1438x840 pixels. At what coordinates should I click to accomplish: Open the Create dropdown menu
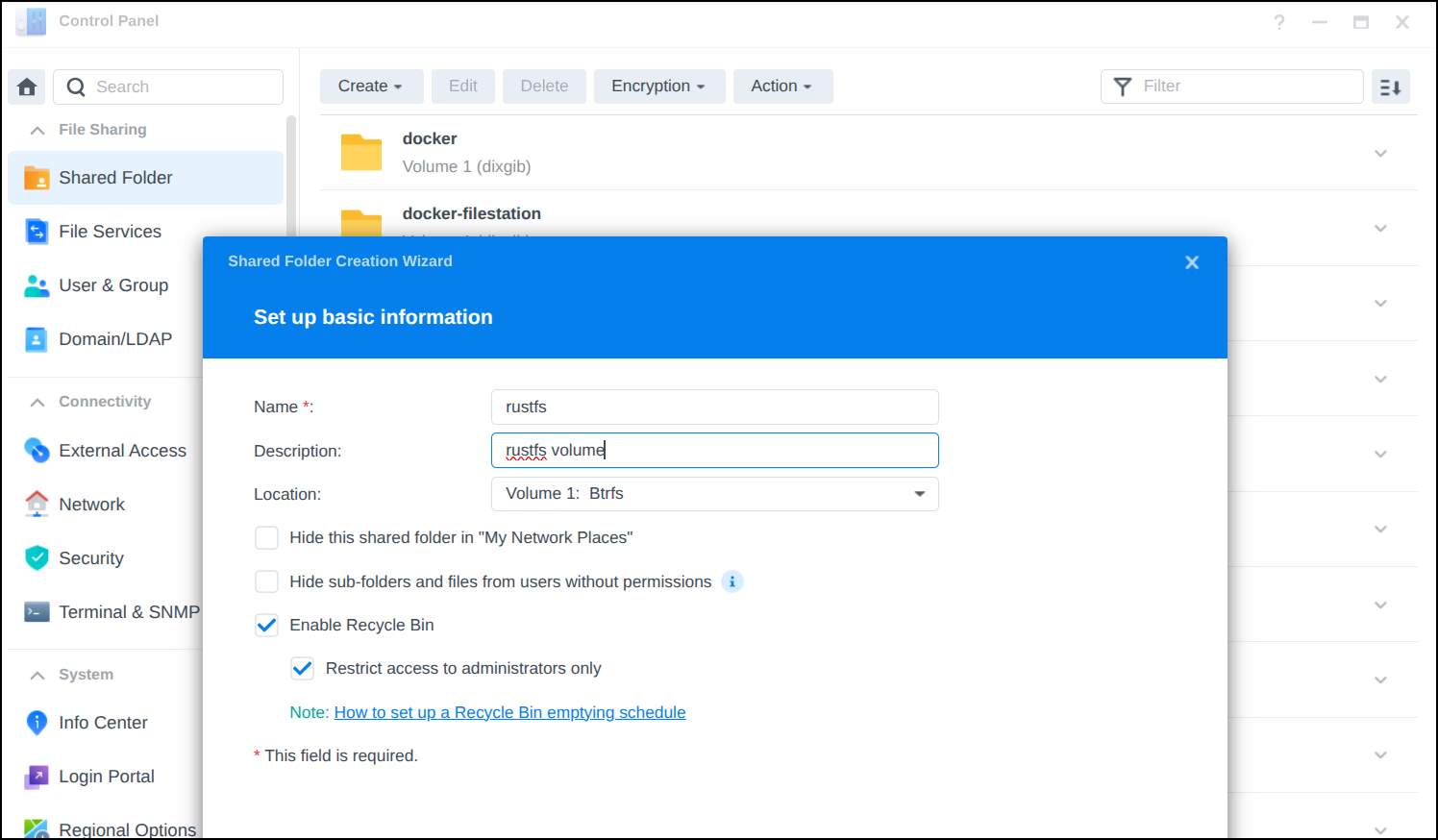(369, 86)
